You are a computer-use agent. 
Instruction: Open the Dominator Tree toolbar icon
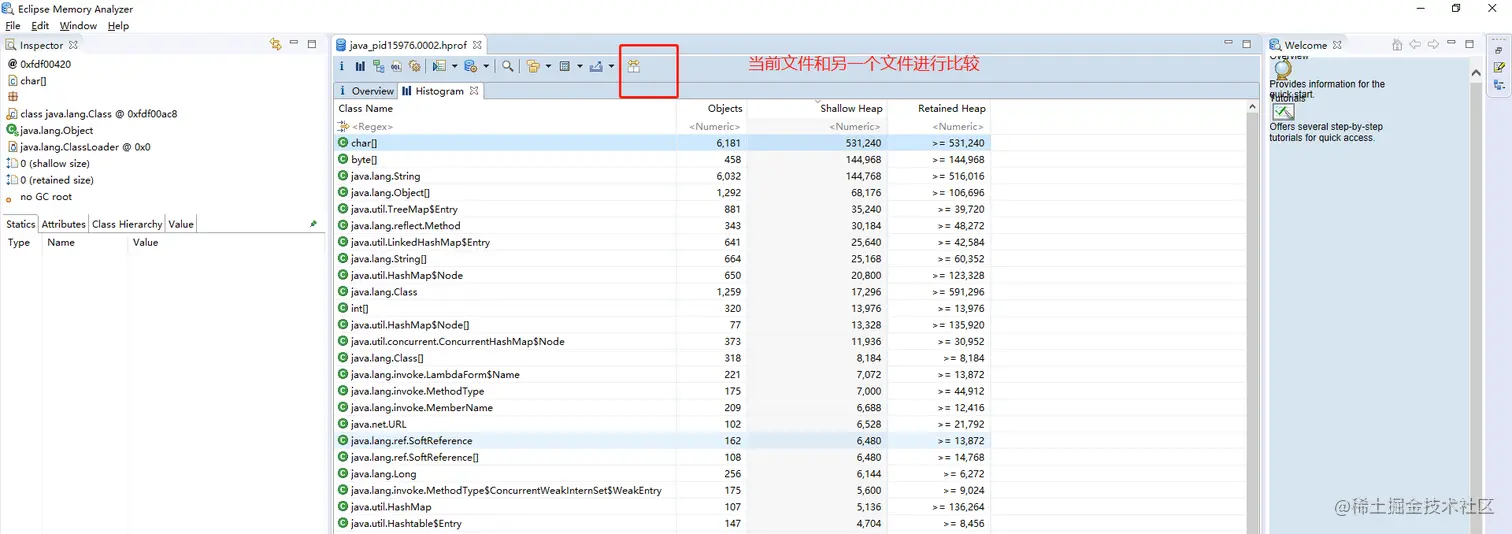click(379, 66)
